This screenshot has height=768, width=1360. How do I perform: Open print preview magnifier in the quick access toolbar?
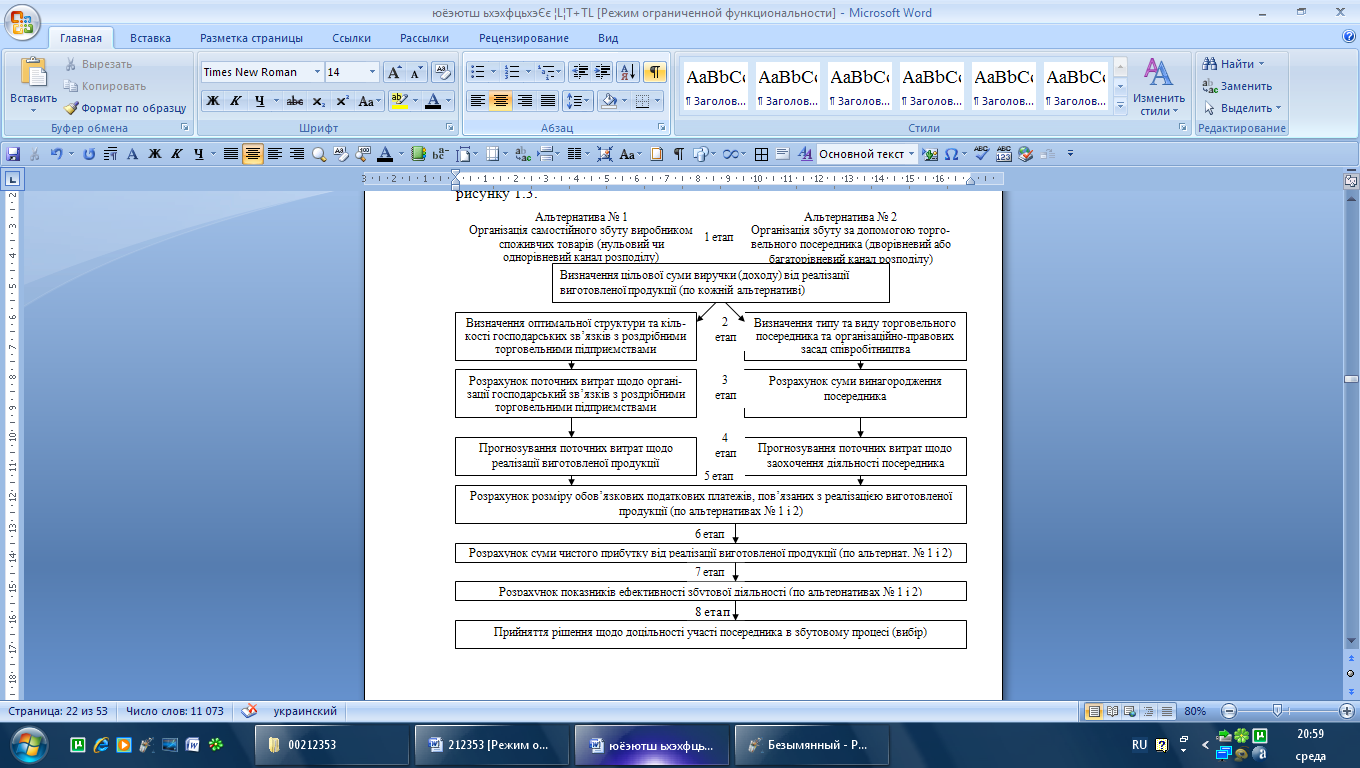pyautogui.click(x=319, y=154)
